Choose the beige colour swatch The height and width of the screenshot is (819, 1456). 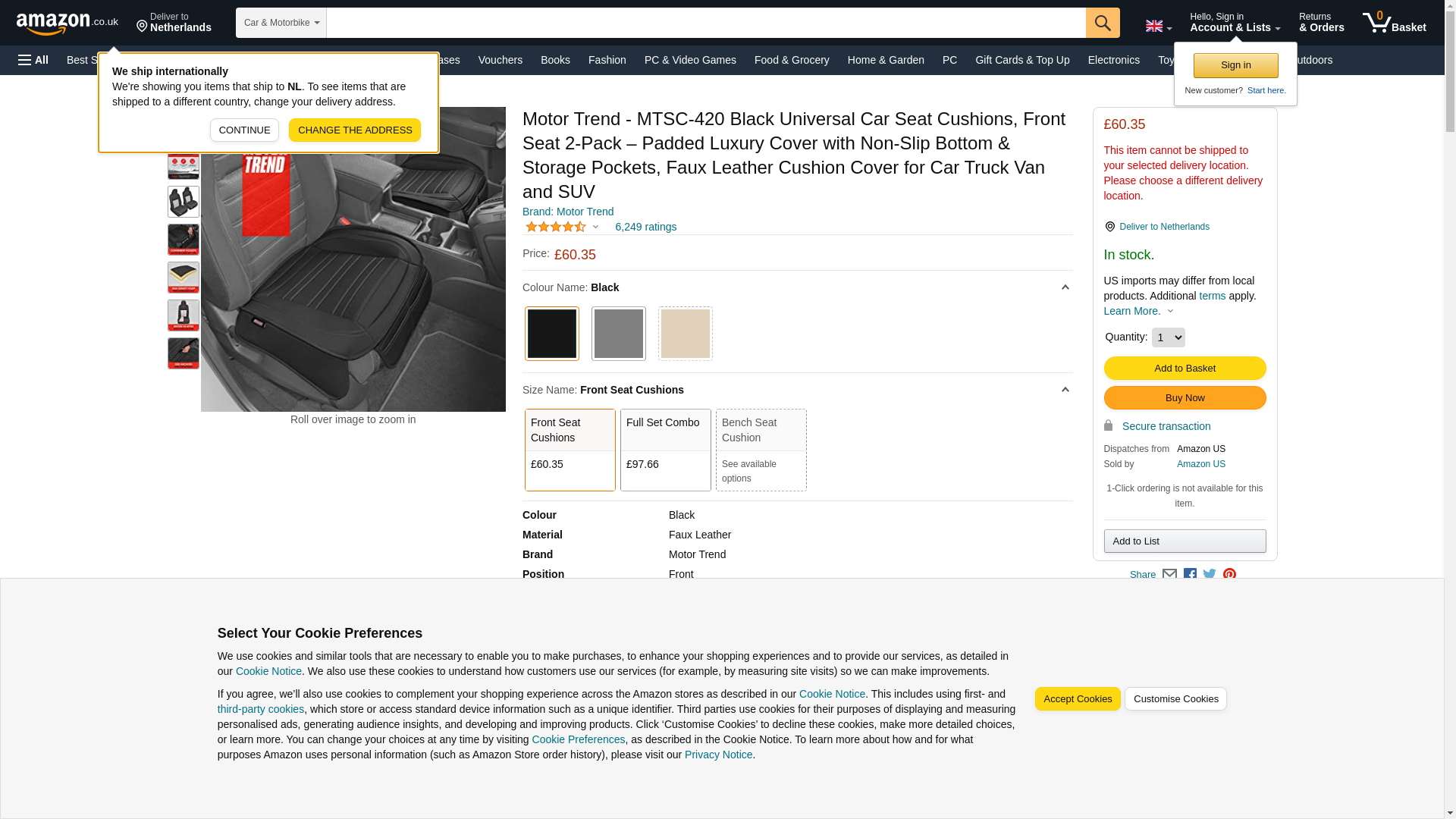click(x=685, y=334)
